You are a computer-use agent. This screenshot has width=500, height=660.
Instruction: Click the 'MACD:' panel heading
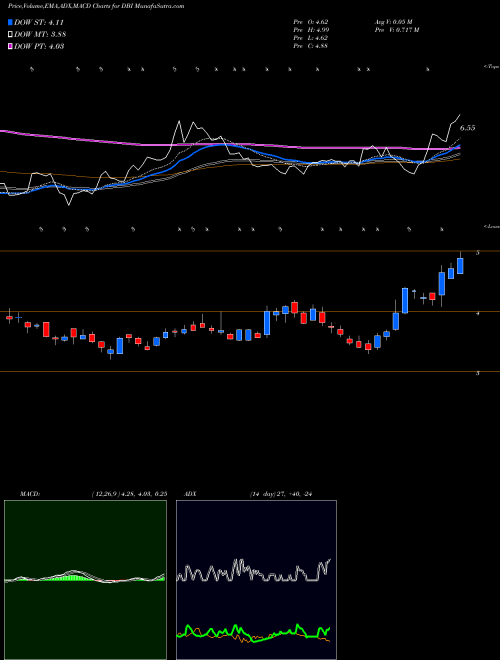click(29, 494)
